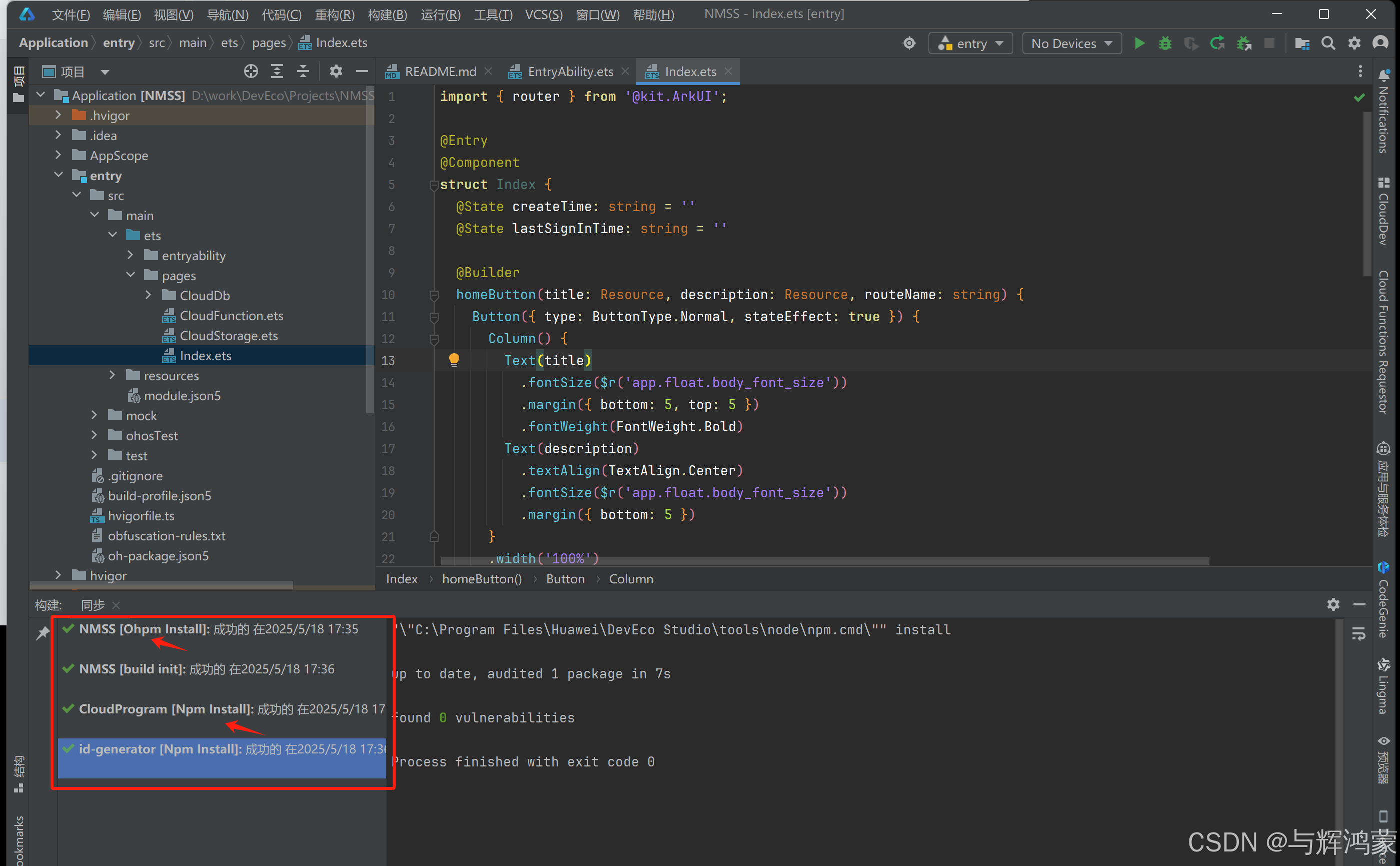Expand the AppScope folder
1400x866 pixels.
[58, 155]
